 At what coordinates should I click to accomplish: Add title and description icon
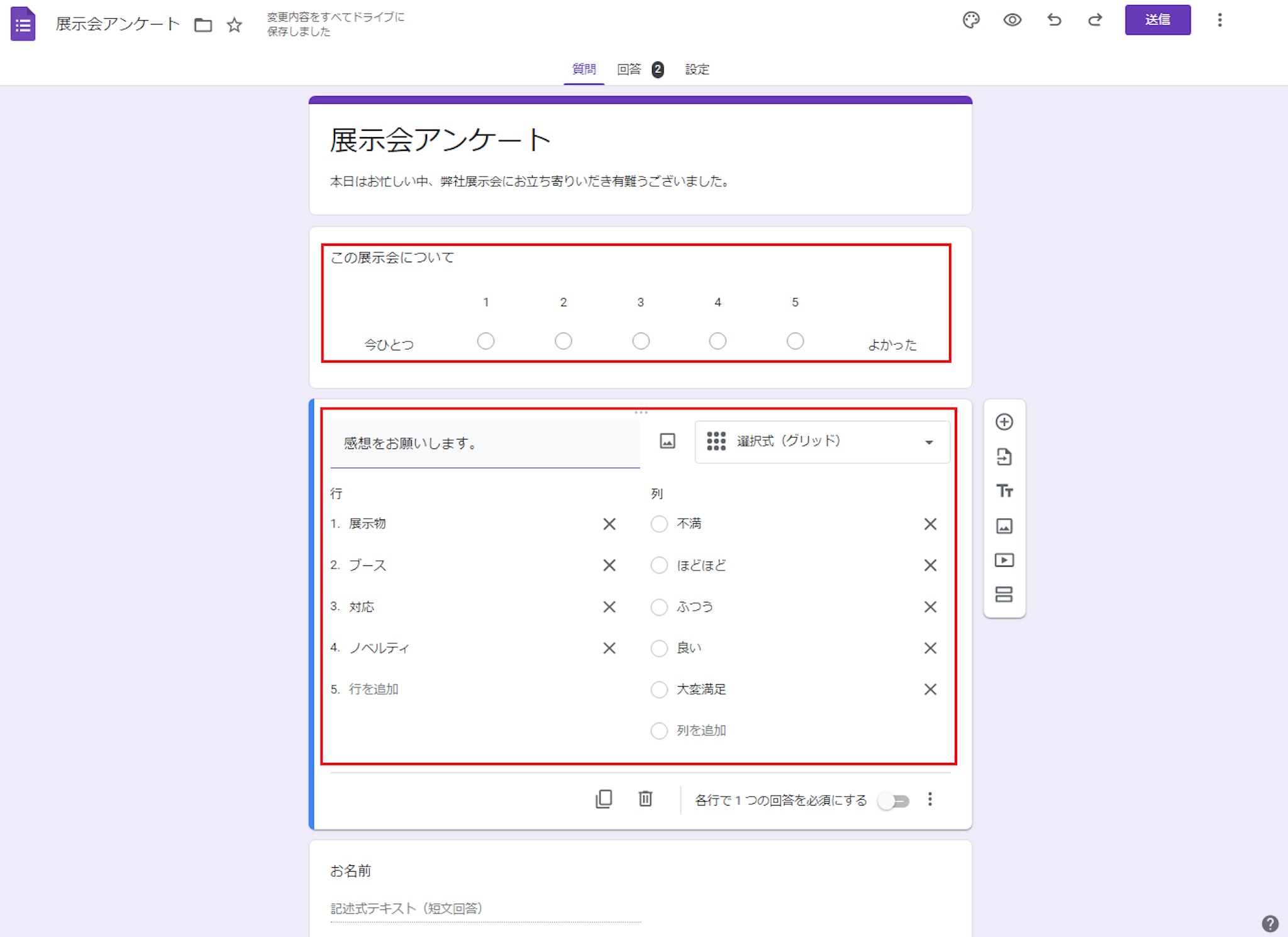1004,491
